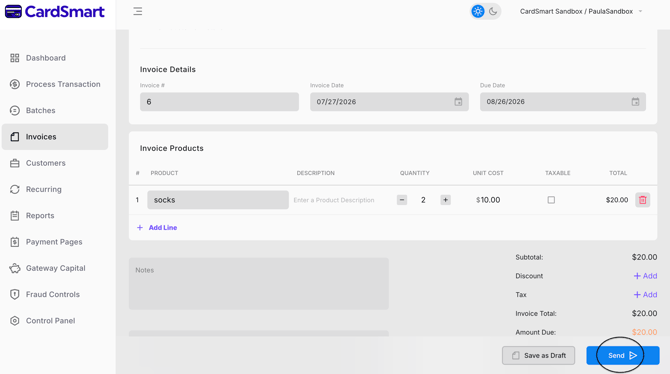Open the Control Panel
This screenshot has width=670, height=374.
50,321
